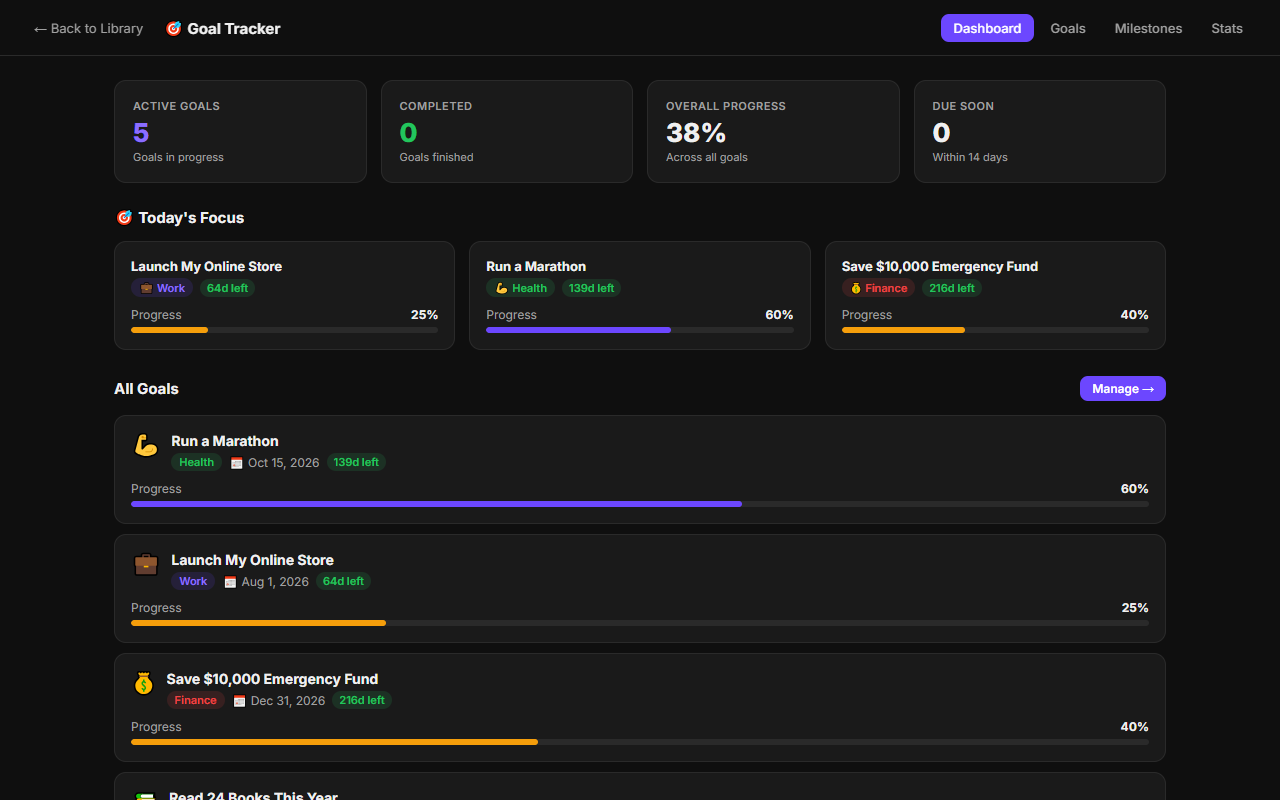
Task: Click the books icon for Read 24 Books goal
Action: tap(146, 795)
